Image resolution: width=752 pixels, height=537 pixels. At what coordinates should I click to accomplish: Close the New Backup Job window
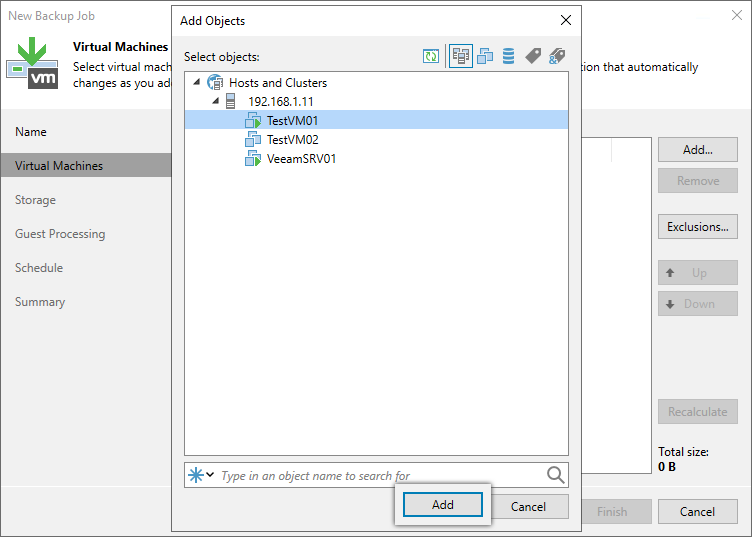point(737,15)
